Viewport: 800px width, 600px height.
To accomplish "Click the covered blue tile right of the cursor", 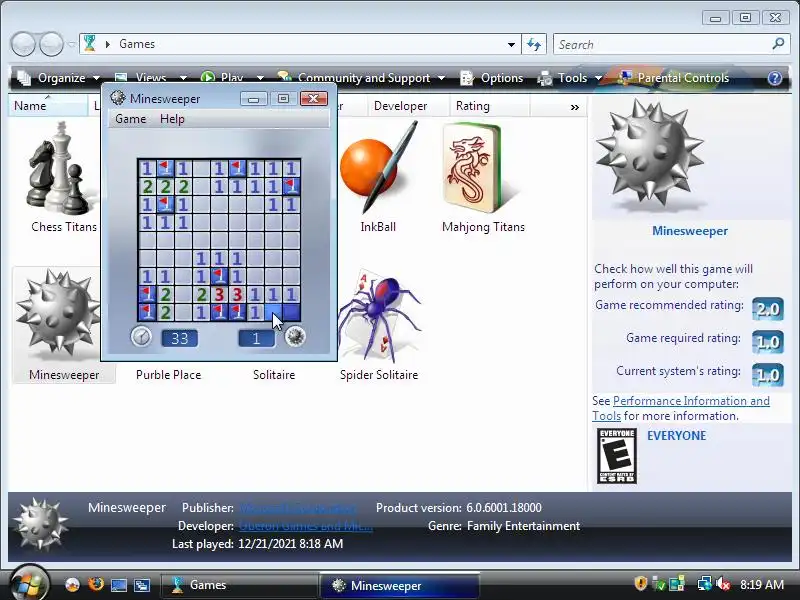I will (291, 312).
